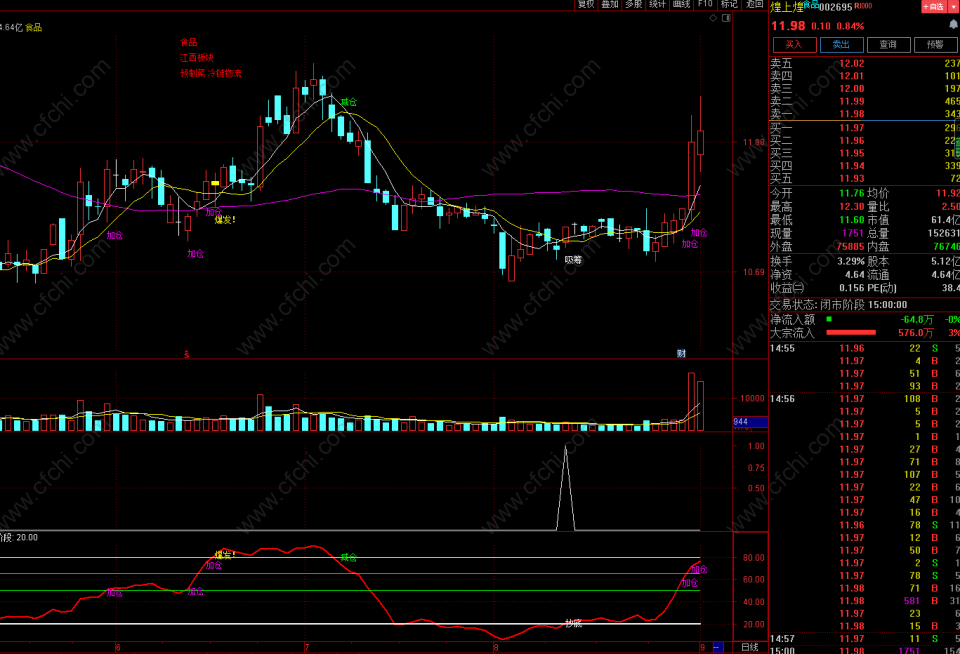Click the yellow 爆发! signal on price chart

[x=225, y=220]
